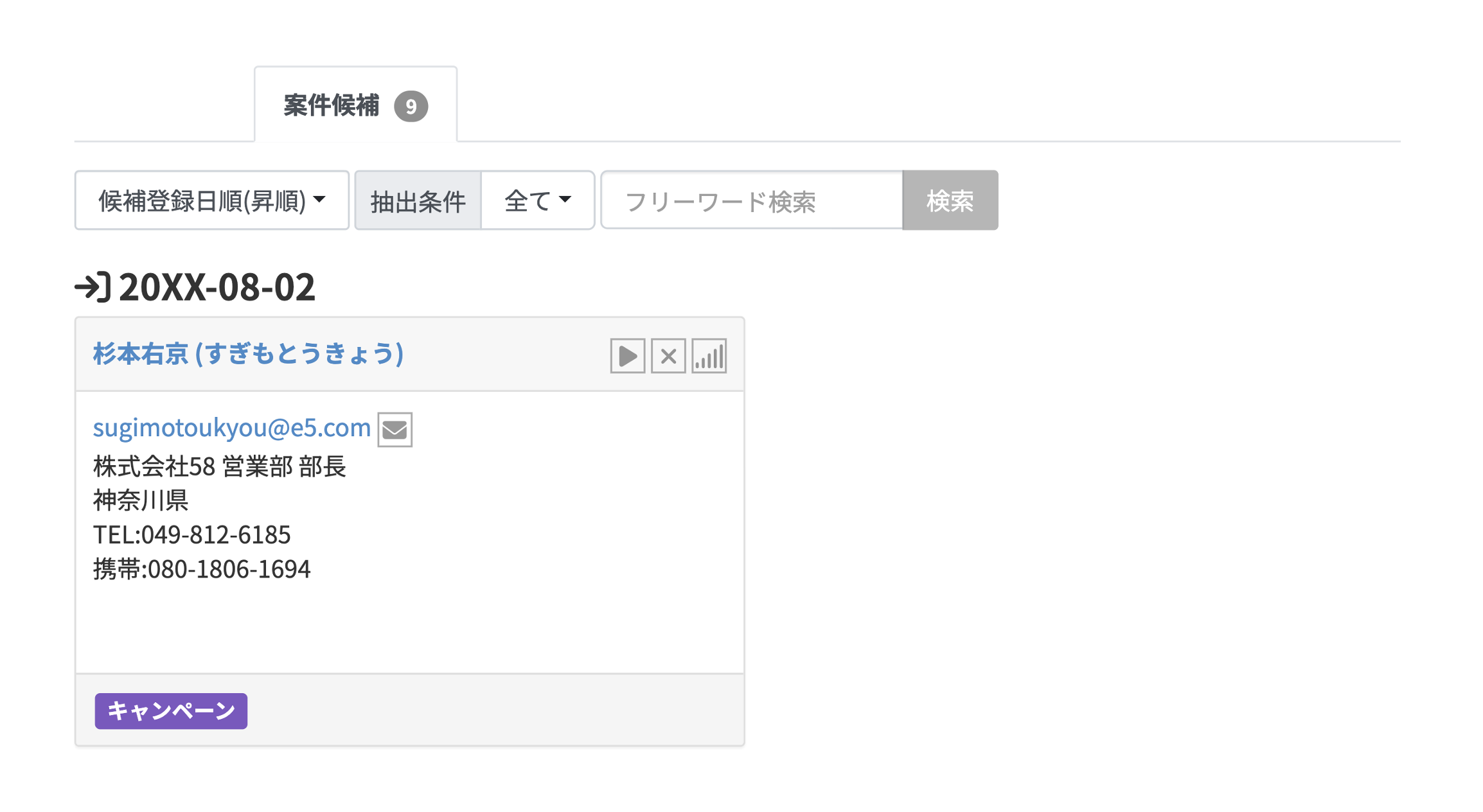Viewport: 1483px width, 812px height.
Task: Click the play icon on Sugimoto's card
Action: pos(627,356)
